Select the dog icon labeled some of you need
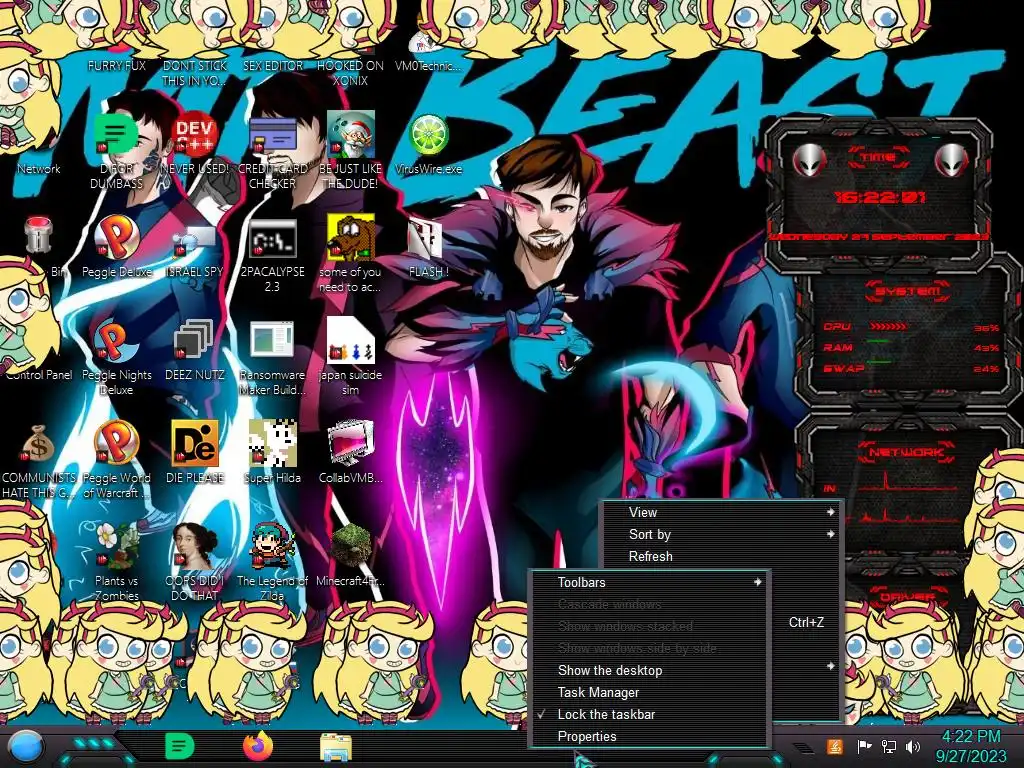 pyautogui.click(x=351, y=237)
